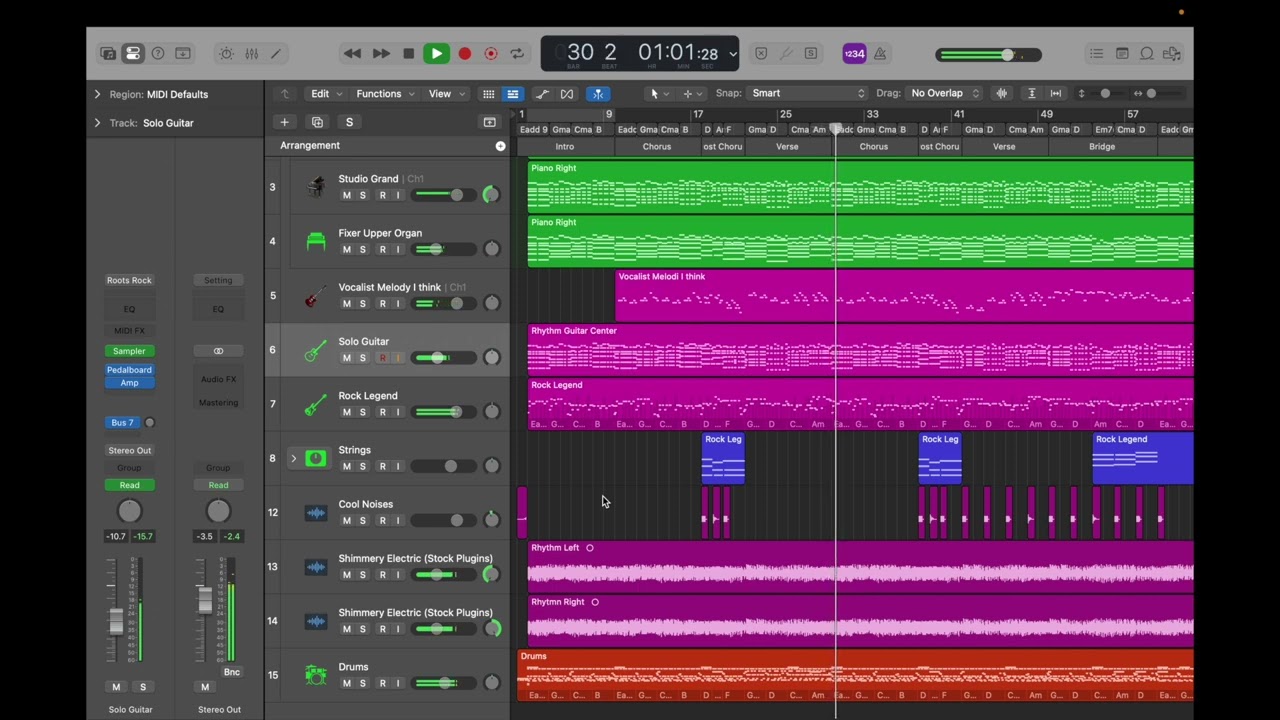This screenshot has width=1280, height=720.
Task: Open the Functions menu
Action: click(x=385, y=94)
